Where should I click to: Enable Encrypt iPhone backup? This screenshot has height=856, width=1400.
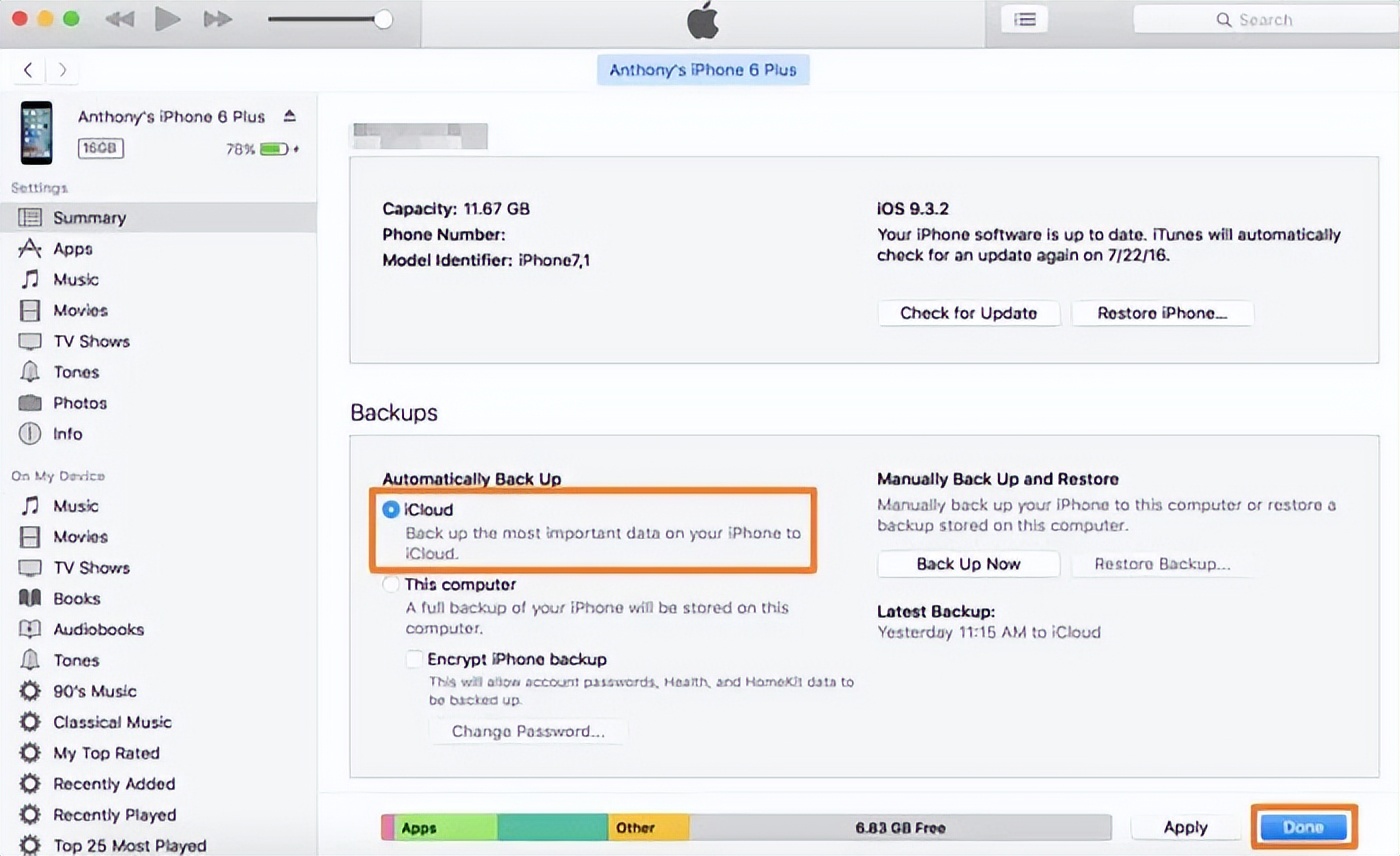(x=413, y=659)
